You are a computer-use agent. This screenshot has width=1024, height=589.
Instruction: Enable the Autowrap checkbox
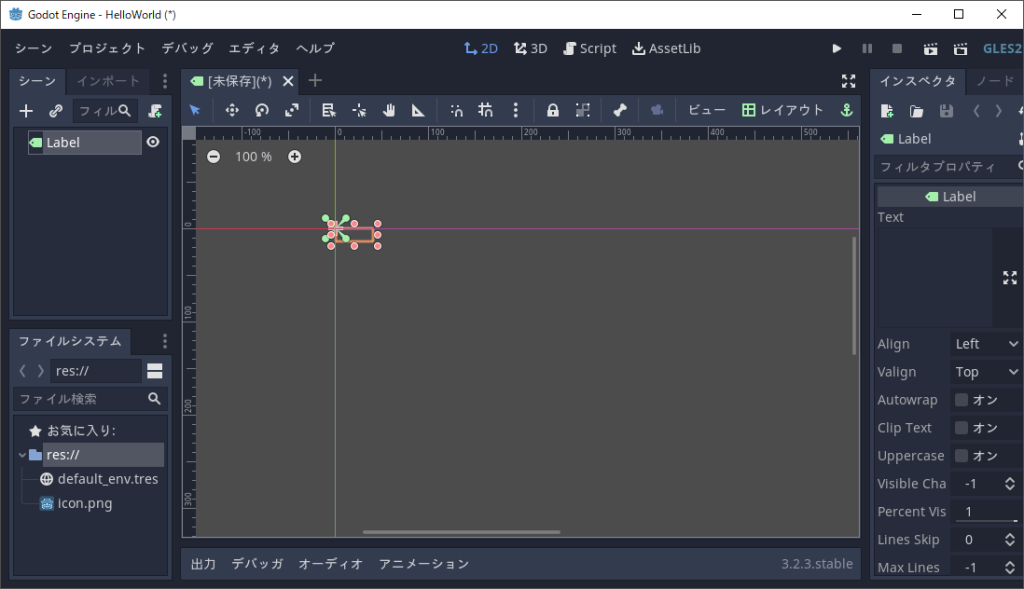click(961, 400)
